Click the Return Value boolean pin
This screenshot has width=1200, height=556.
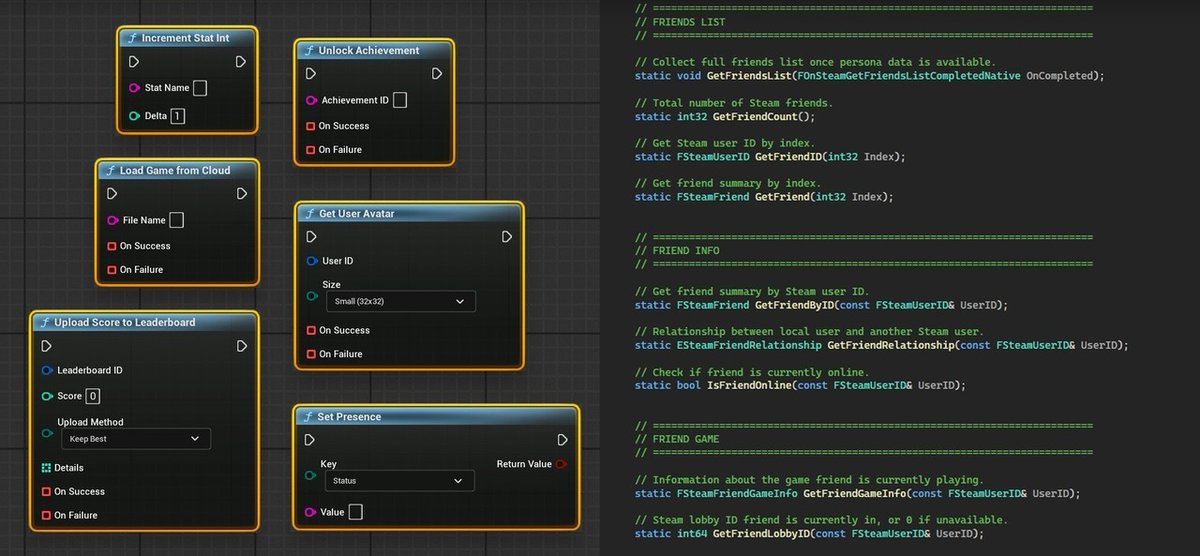pyautogui.click(x=561, y=464)
